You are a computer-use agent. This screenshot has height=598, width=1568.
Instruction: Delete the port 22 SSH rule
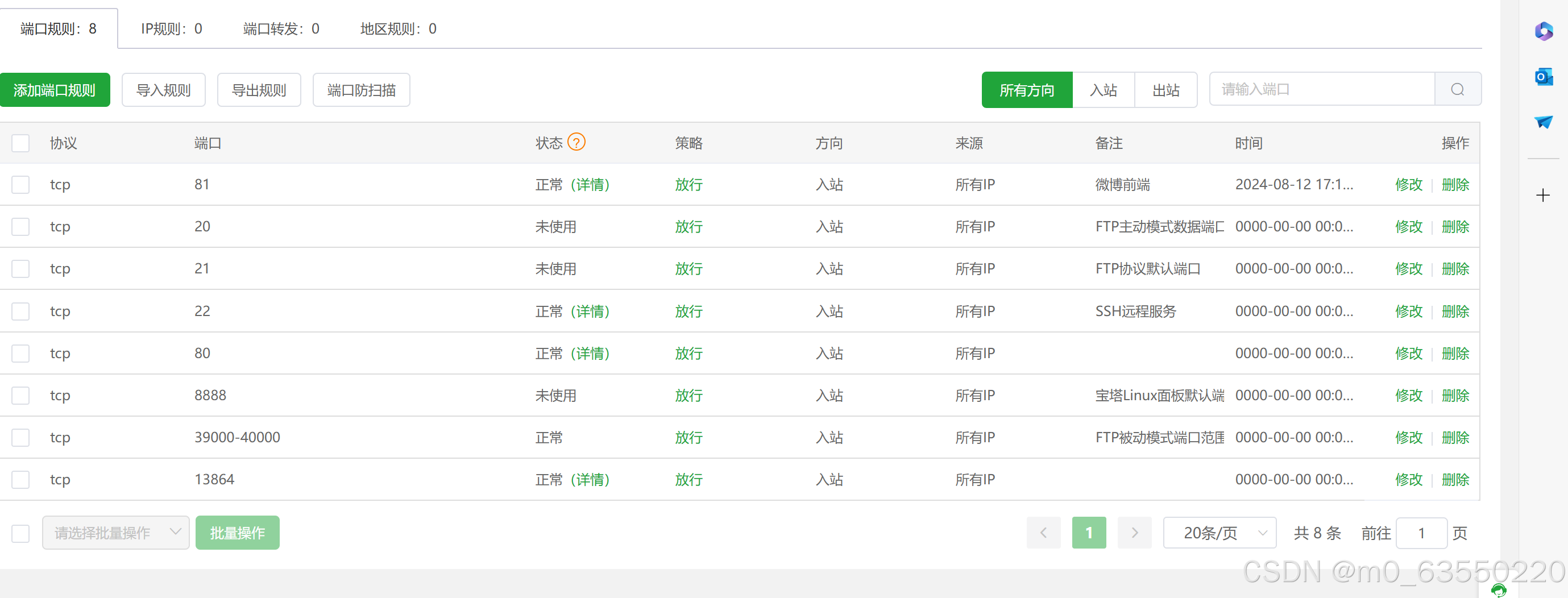pos(1455,311)
